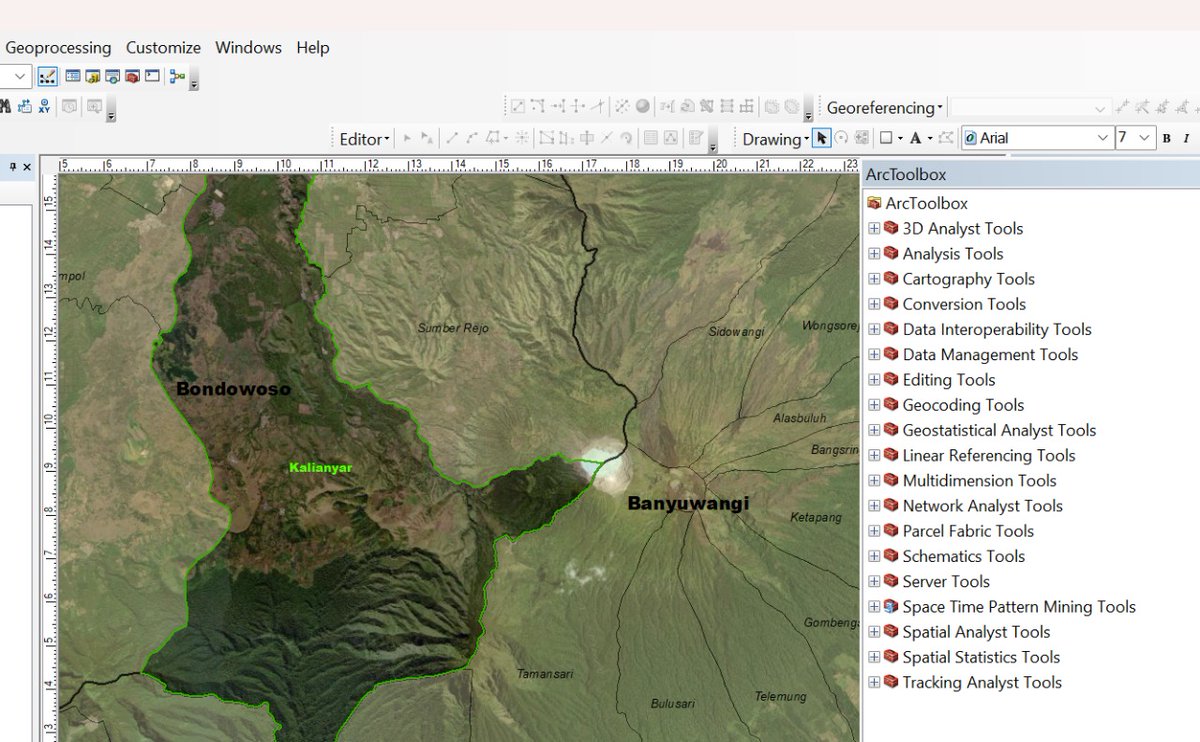
Task: Select Spatial Statistics Tools toolbox
Action: [981, 657]
